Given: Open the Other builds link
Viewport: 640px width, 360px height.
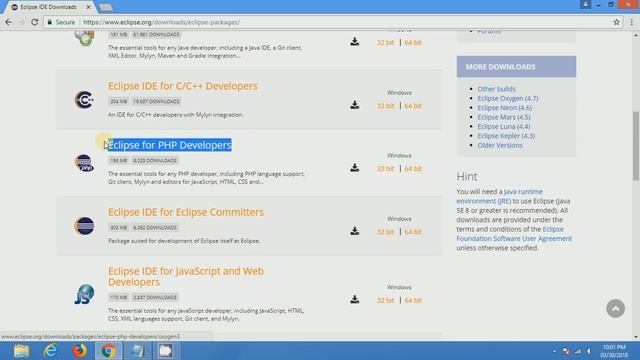Looking at the screenshot, I should pyautogui.click(x=496, y=89).
